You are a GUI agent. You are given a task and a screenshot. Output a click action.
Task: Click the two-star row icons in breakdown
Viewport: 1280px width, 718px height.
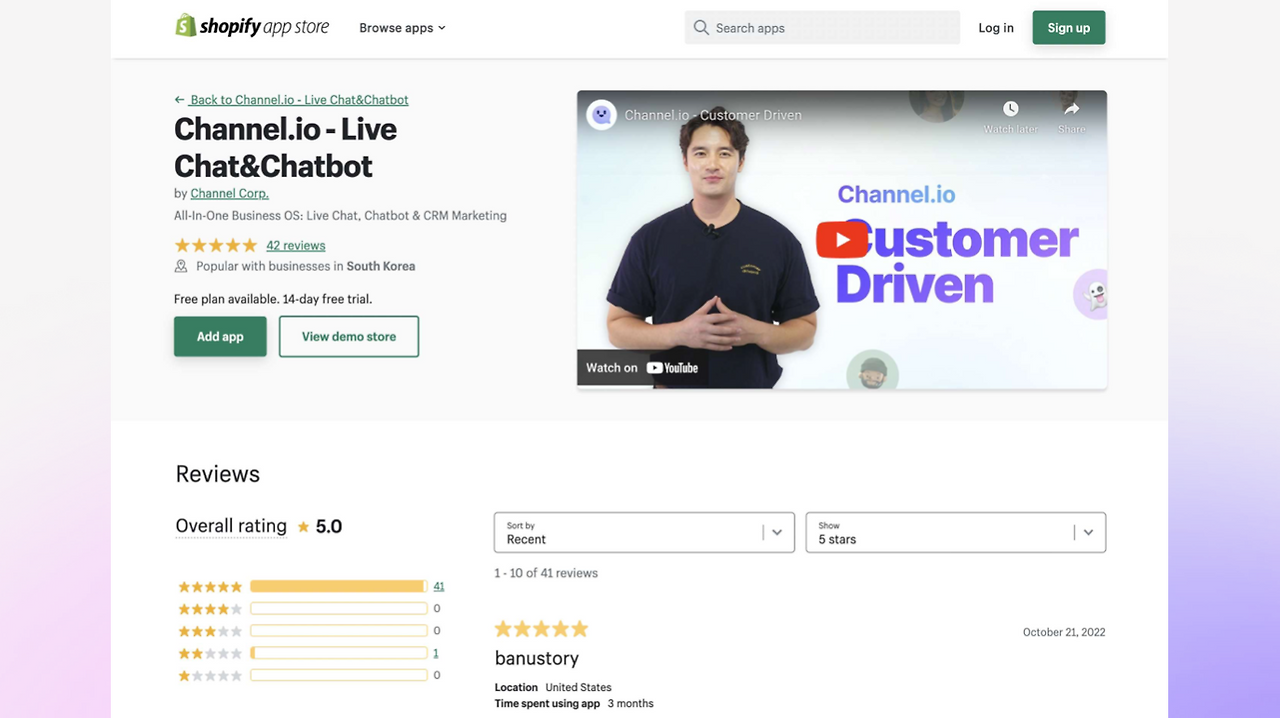(210, 653)
